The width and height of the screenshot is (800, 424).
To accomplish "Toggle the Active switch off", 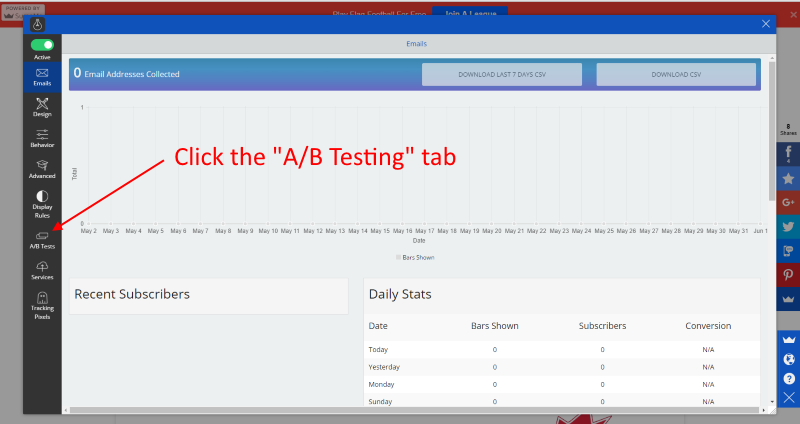I will pos(42,46).
